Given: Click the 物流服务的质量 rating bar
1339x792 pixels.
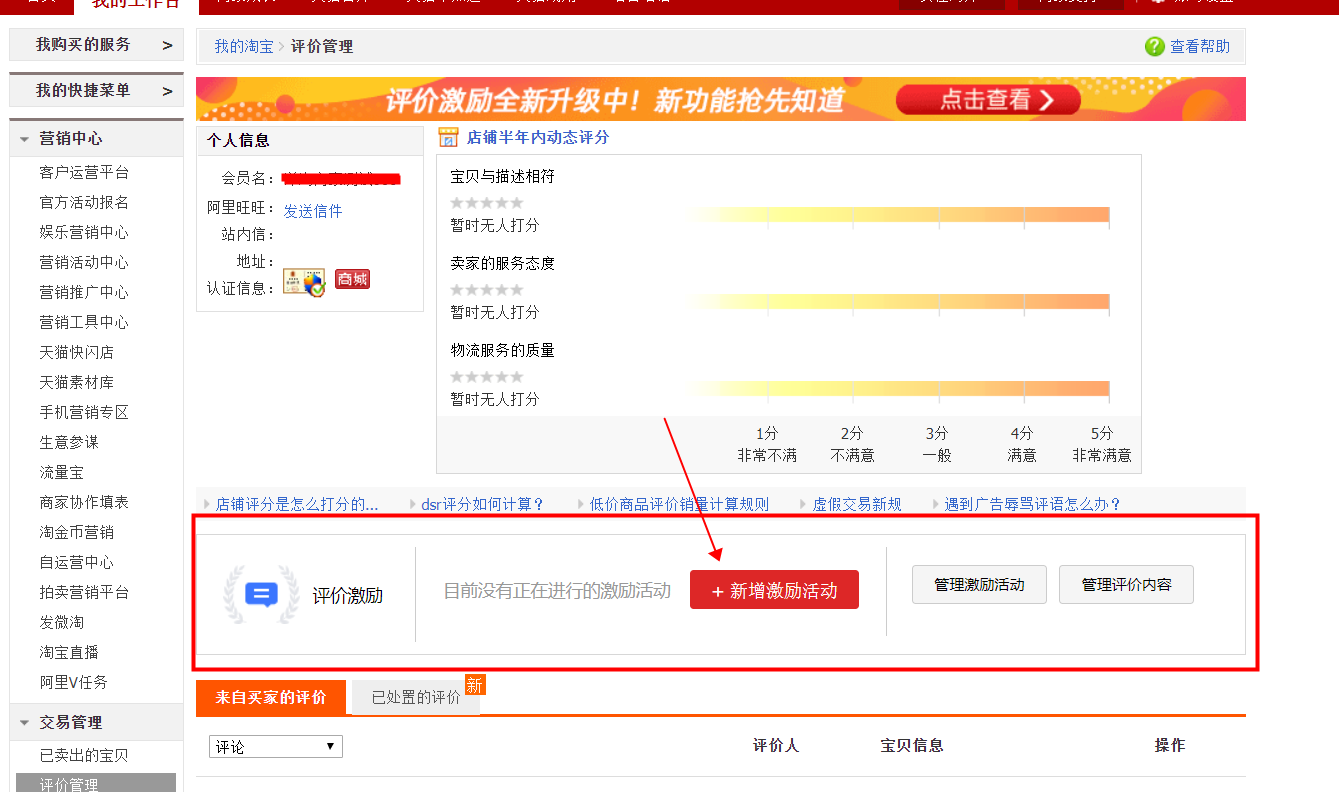Looking at the screenshot, I should [898, 389].
